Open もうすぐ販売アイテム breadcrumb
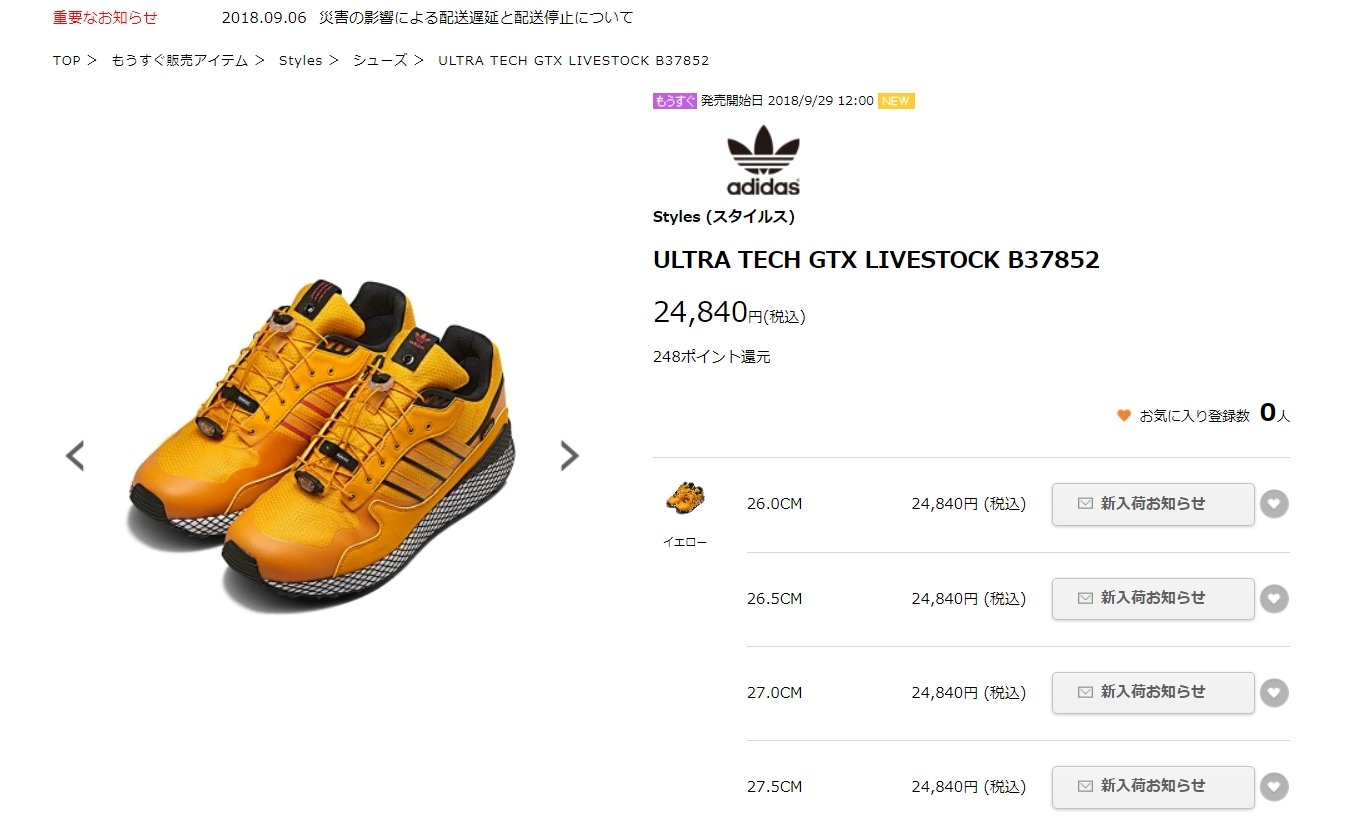This screenshot has width=1363, height=818. click(181, 61)
